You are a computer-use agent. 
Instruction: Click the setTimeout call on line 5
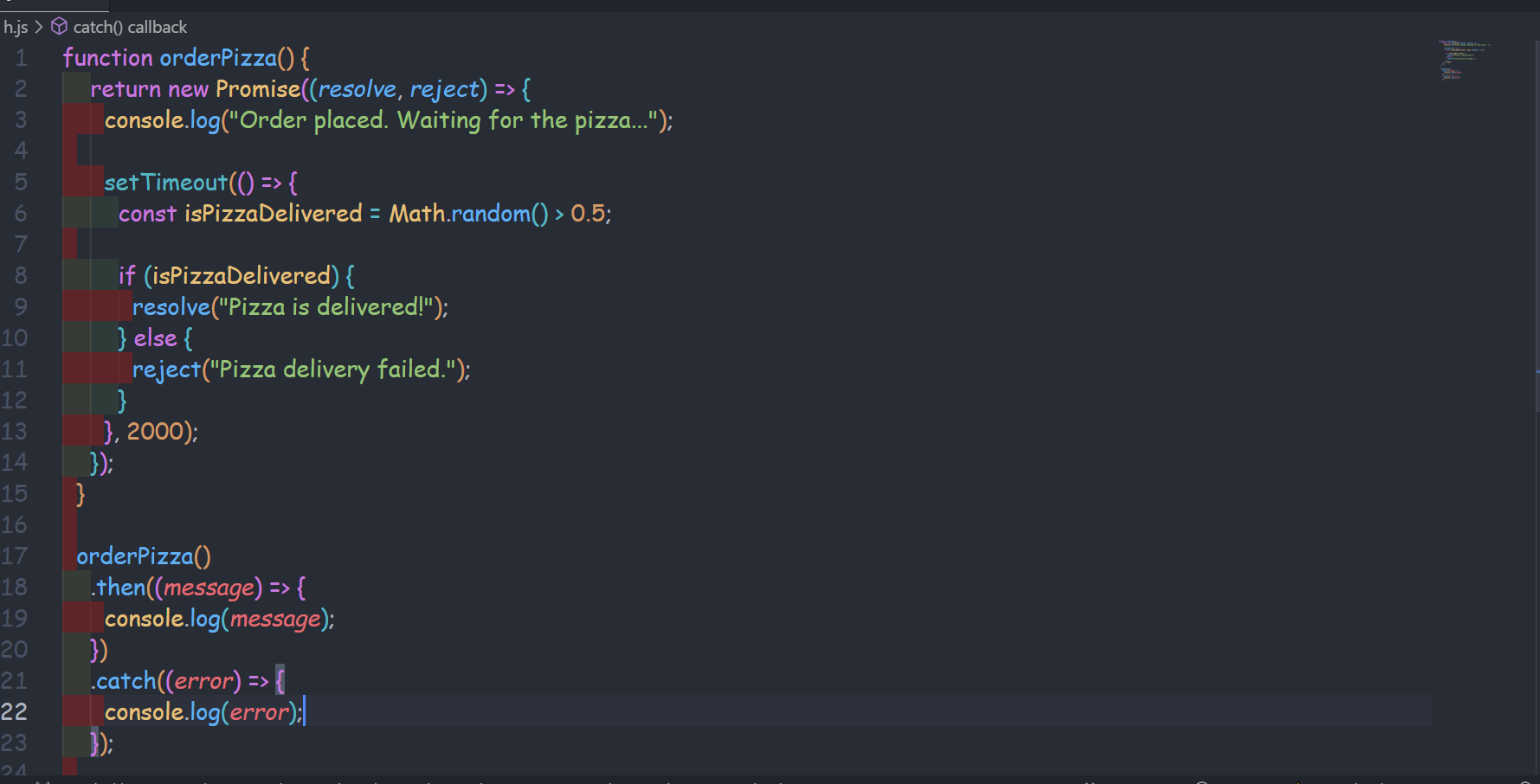(165, 183)
